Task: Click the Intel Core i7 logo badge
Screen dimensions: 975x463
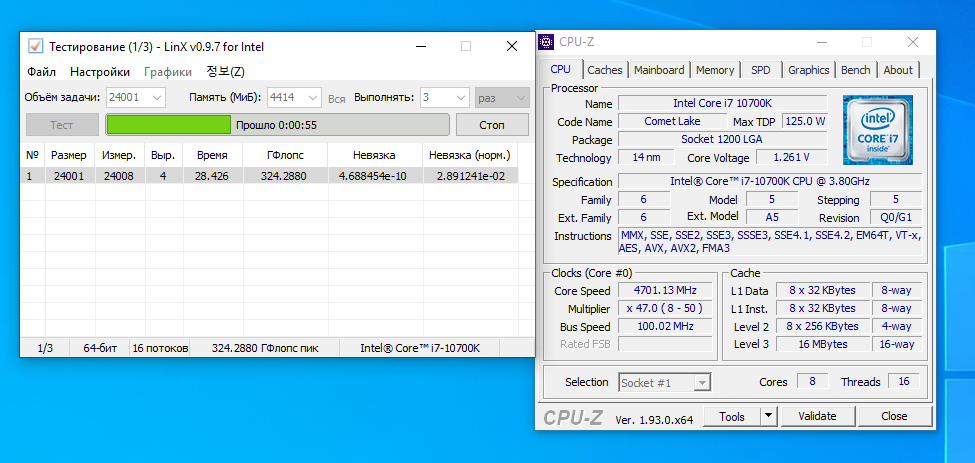Action: [x=877, y=130]
